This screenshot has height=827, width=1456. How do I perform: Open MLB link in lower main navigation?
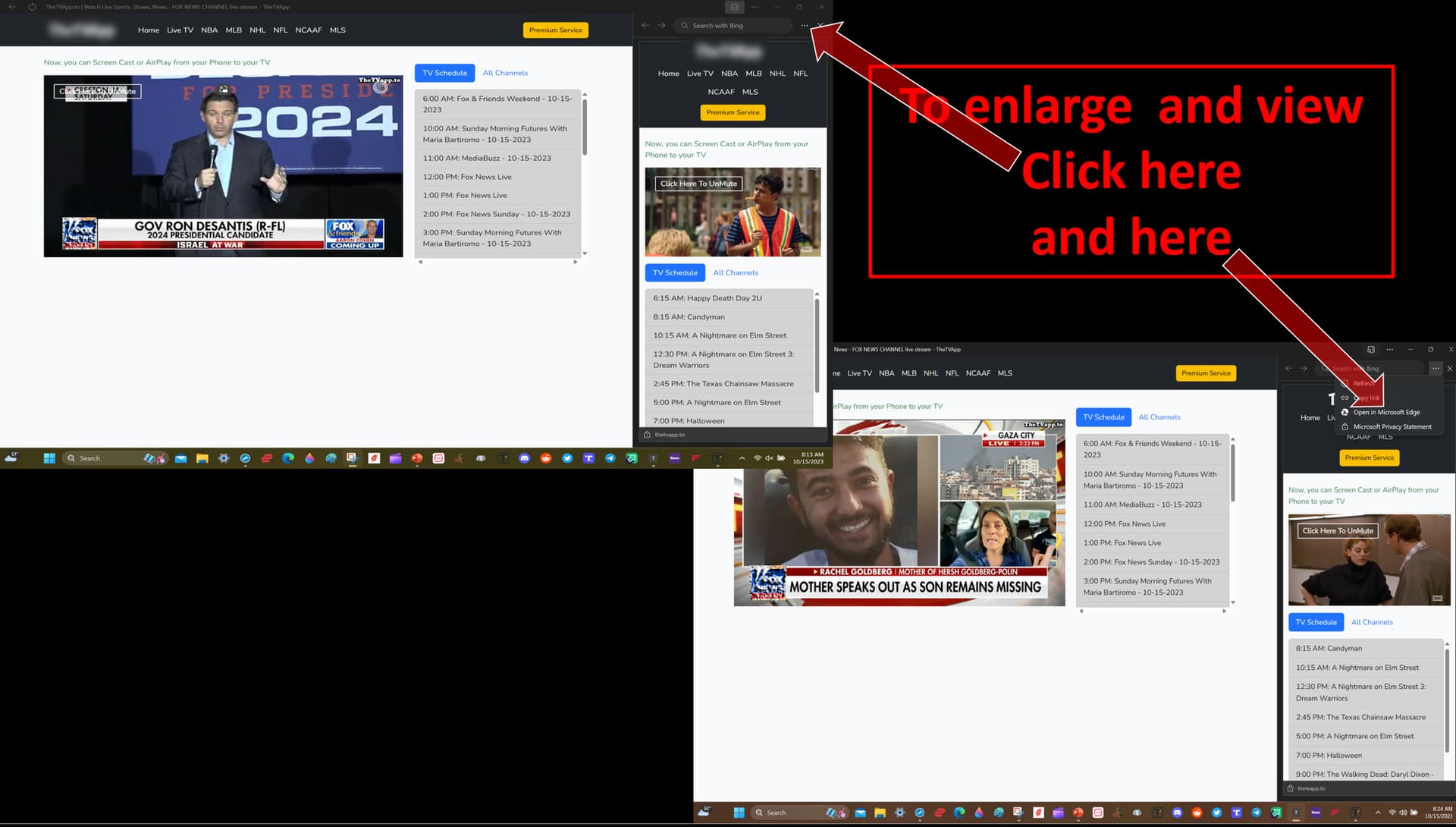click(x=908, y=373)
